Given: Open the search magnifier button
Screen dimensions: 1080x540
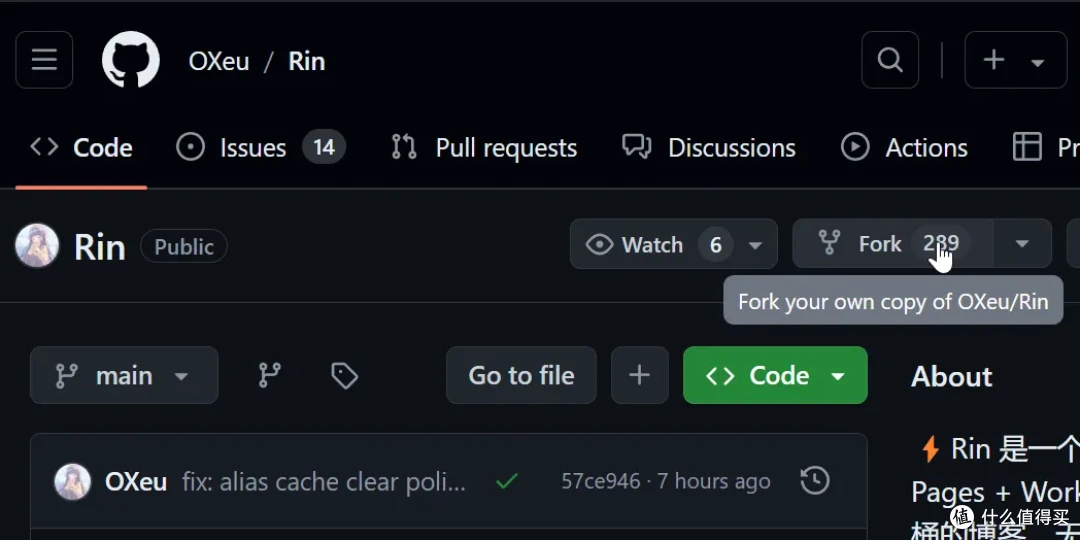Looking at the screenshot, I should 890,60.
